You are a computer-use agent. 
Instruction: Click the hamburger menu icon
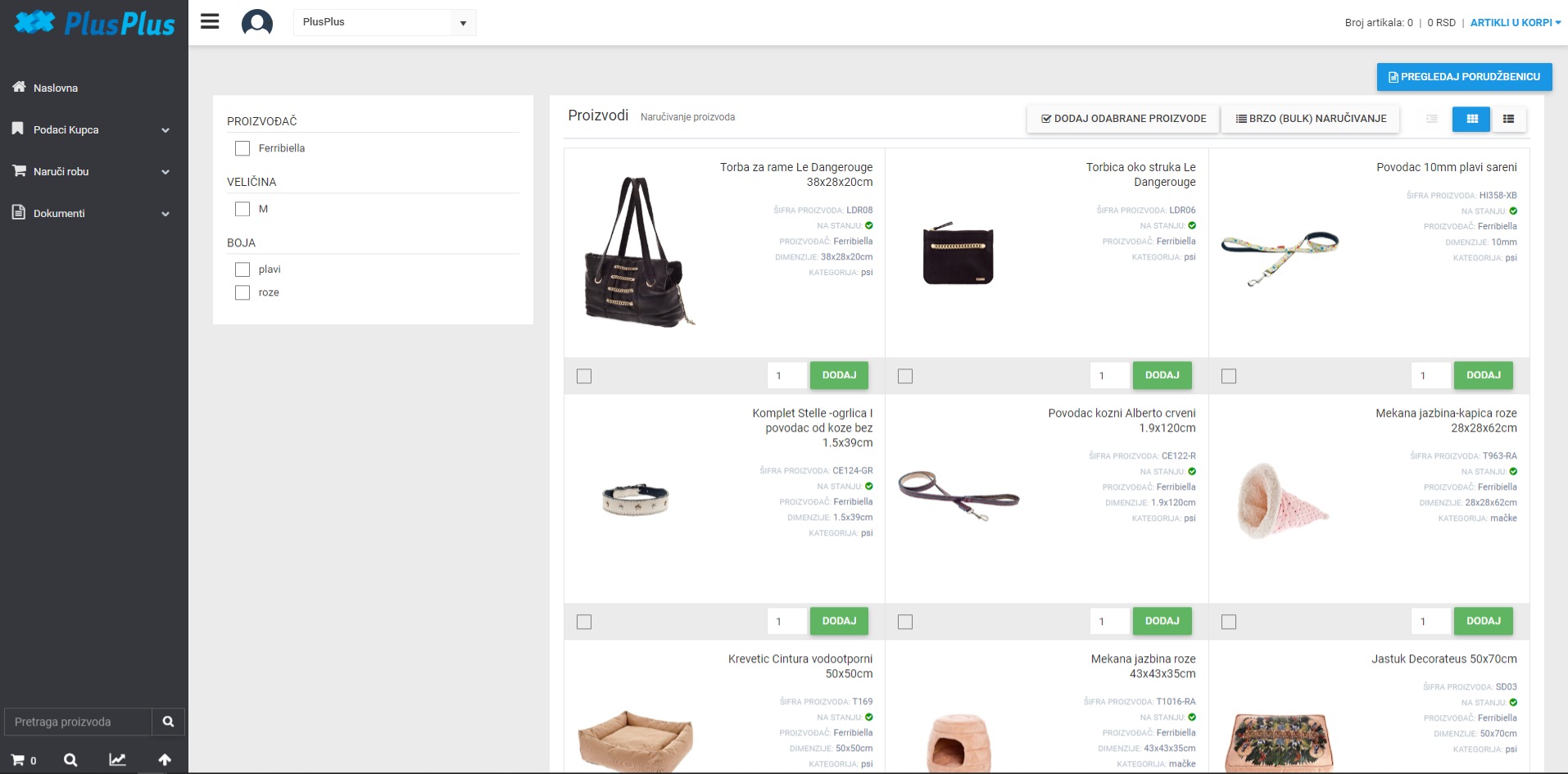point(210,22)
